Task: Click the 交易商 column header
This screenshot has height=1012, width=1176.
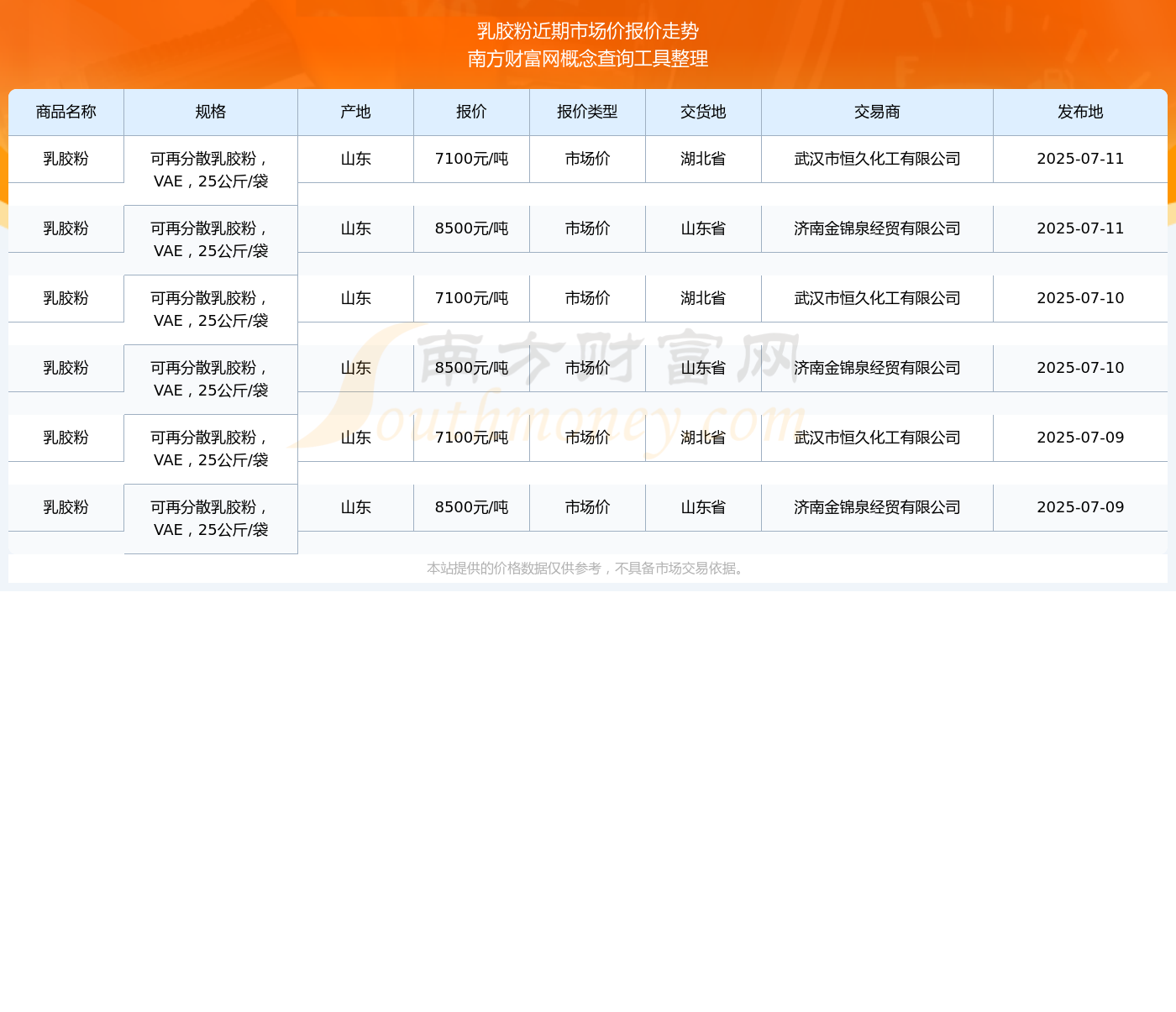Action: (x=878, y=113)
